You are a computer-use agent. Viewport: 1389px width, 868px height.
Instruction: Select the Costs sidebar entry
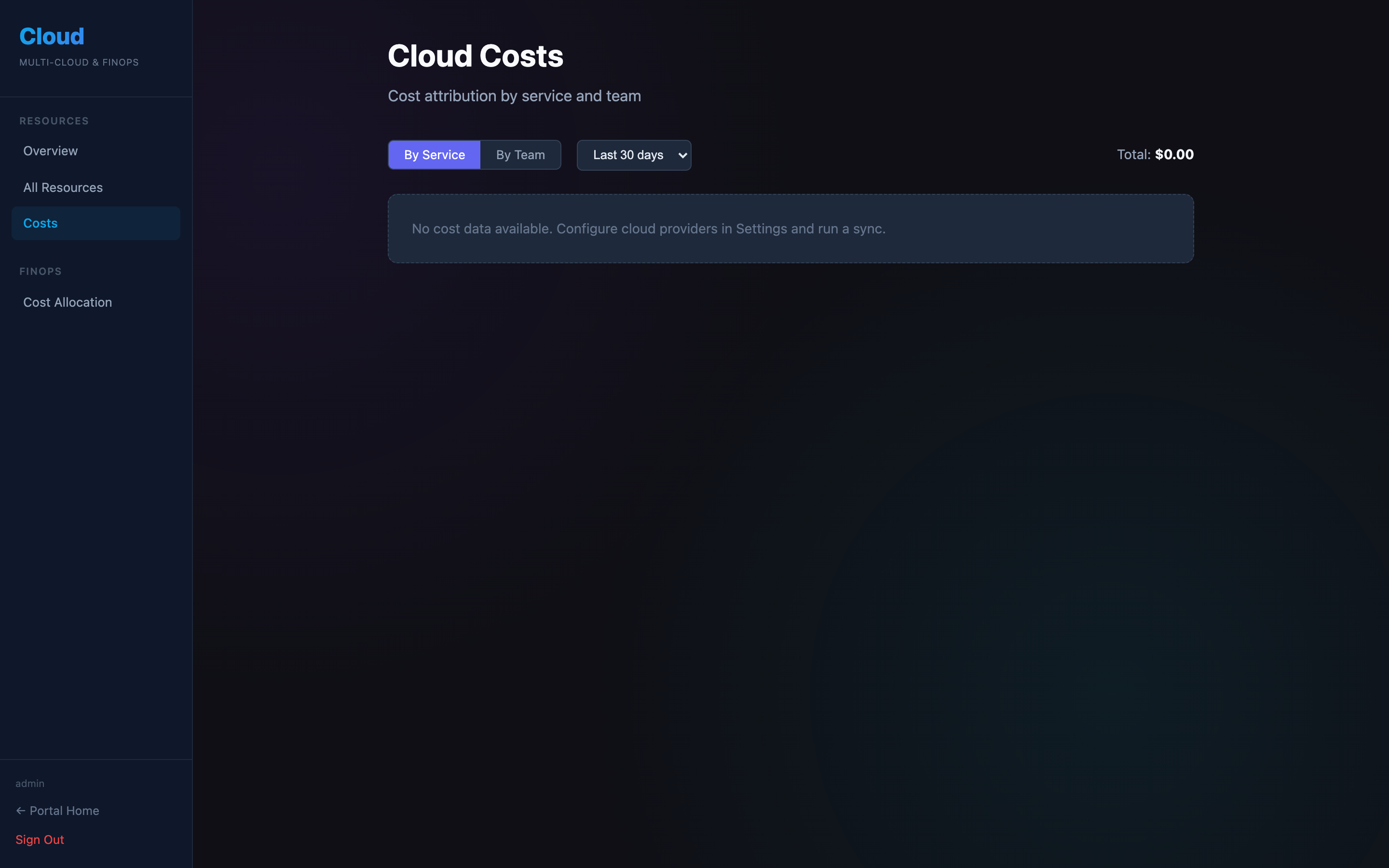coord(40,223)
